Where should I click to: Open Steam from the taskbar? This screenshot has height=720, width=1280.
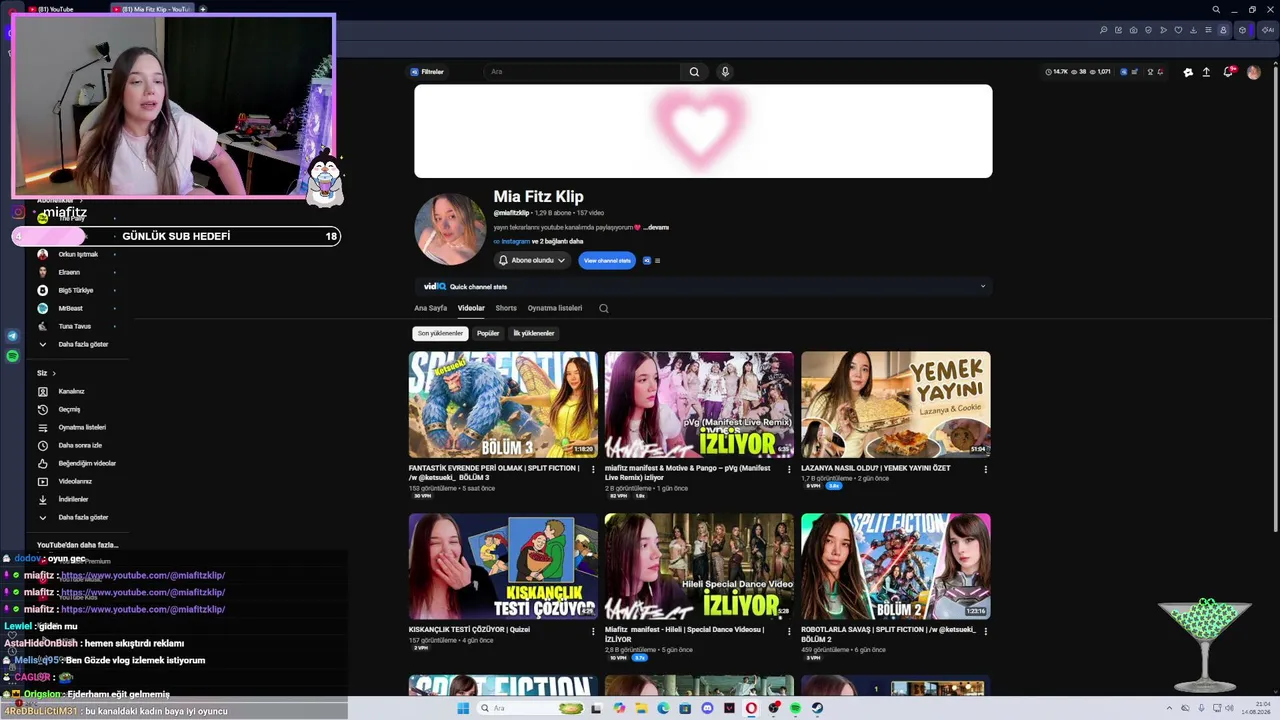tap(817, 708)
